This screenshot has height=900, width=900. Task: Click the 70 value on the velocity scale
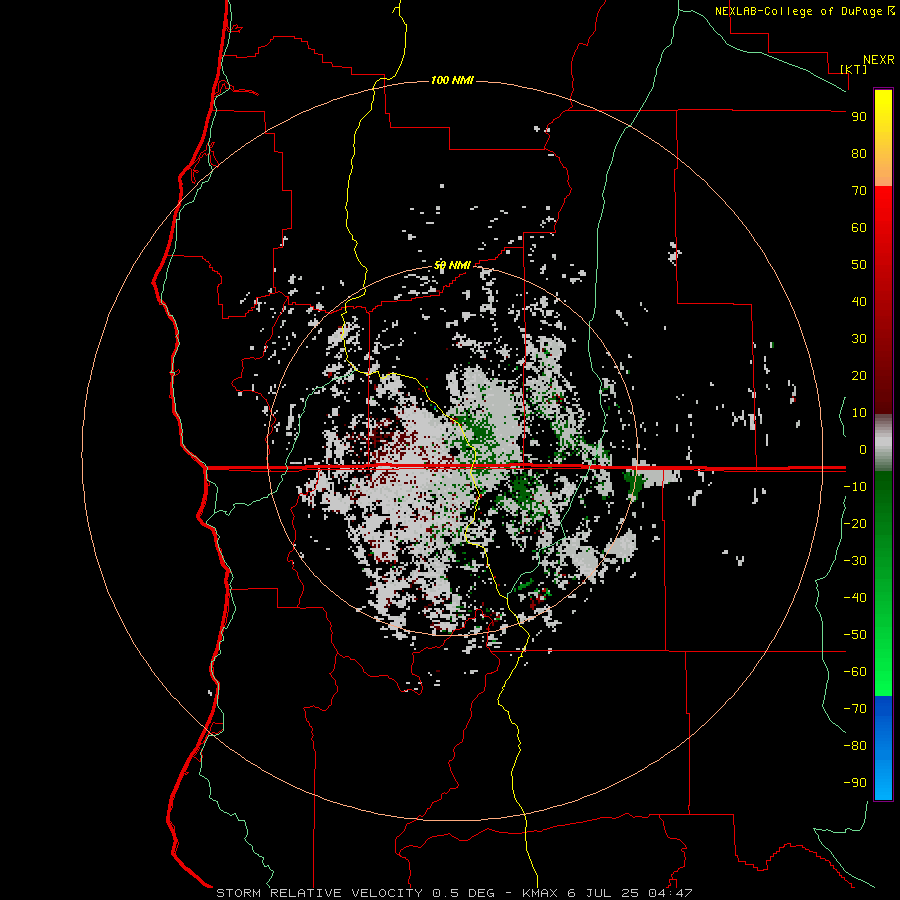[x=859, y=191]
